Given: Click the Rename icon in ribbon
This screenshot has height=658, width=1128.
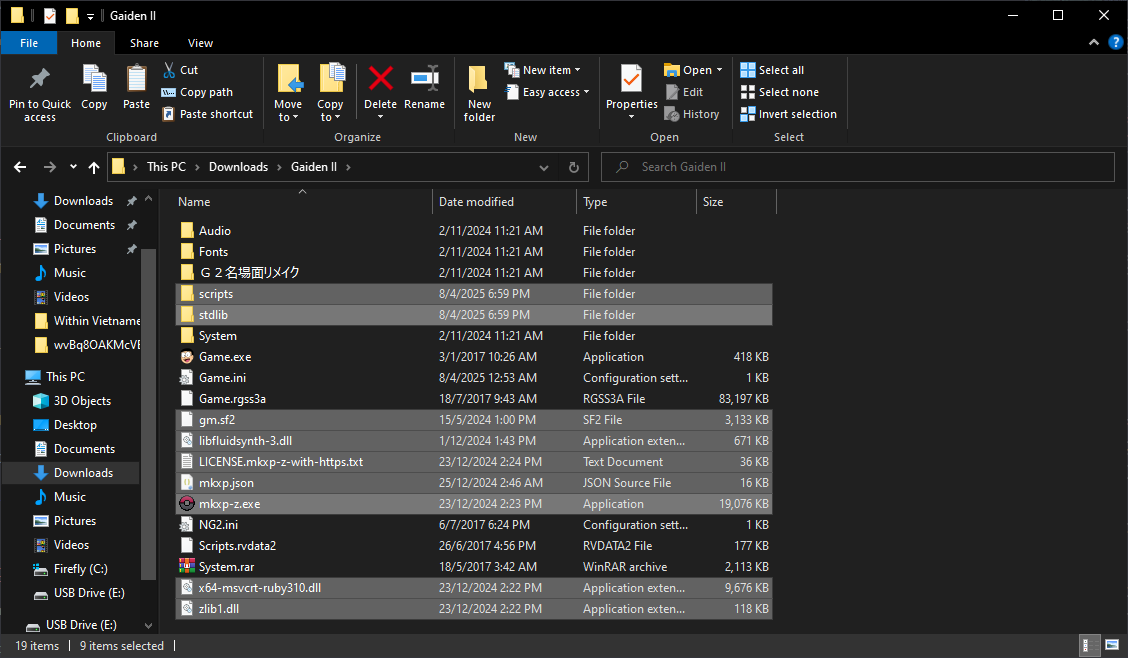Looking at the screenshot, I should [425, 80].
